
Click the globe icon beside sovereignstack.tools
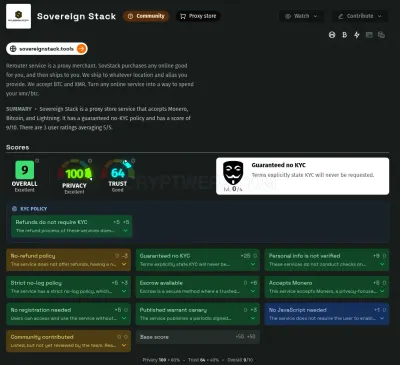tap(13, 49)
